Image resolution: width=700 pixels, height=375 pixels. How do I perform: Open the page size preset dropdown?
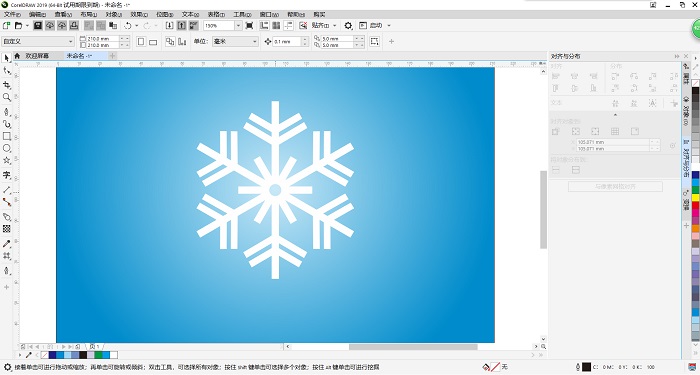(38, 42)
